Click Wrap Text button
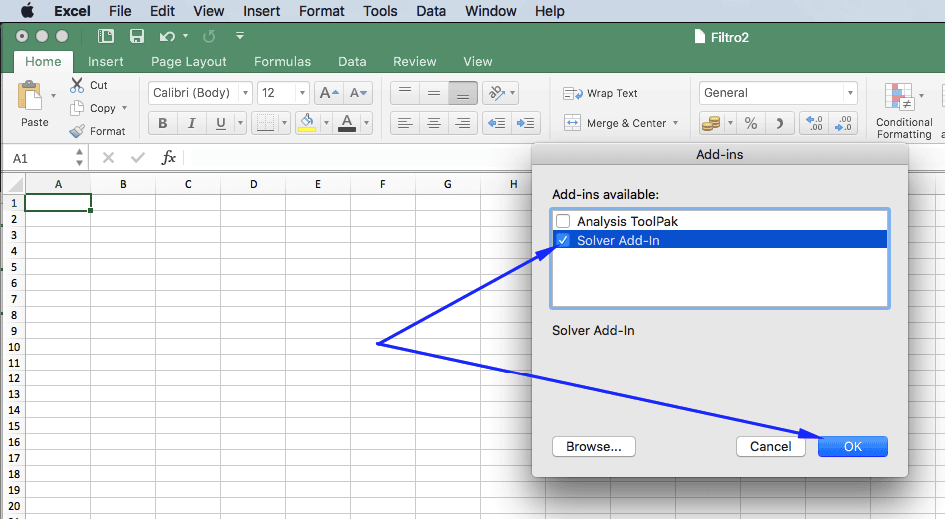This screenshot has height=519, width=945. (x=600, y=93)
